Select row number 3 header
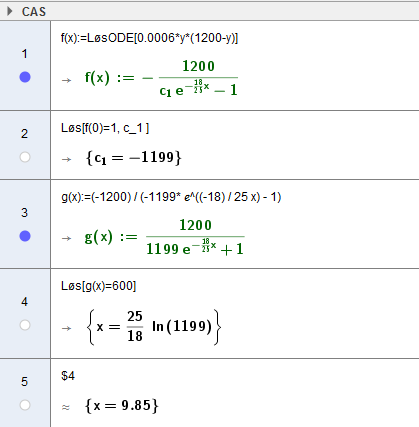Screen dimensions: 419x427 25,213
